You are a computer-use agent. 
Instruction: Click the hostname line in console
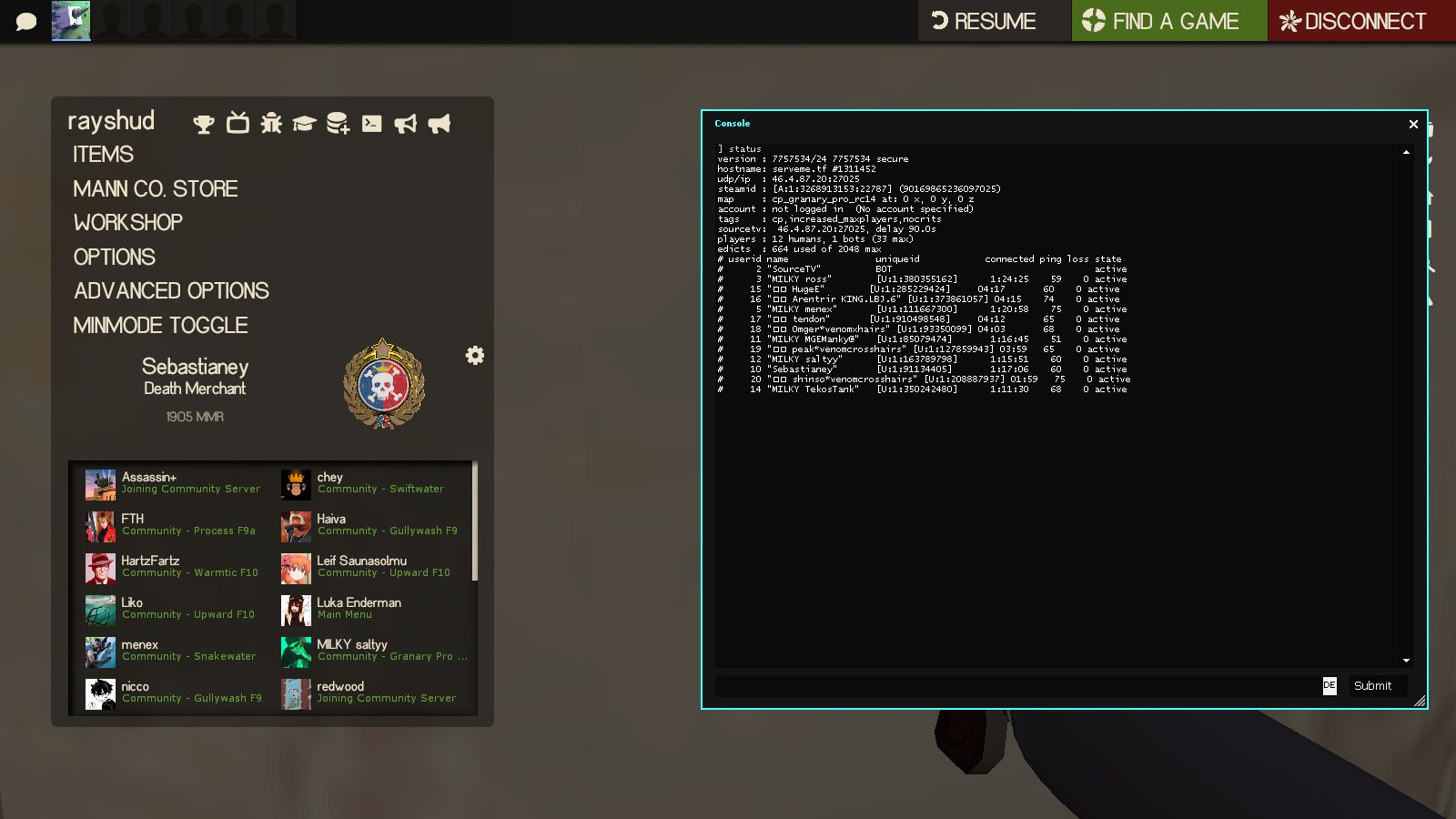coord(796,169)
